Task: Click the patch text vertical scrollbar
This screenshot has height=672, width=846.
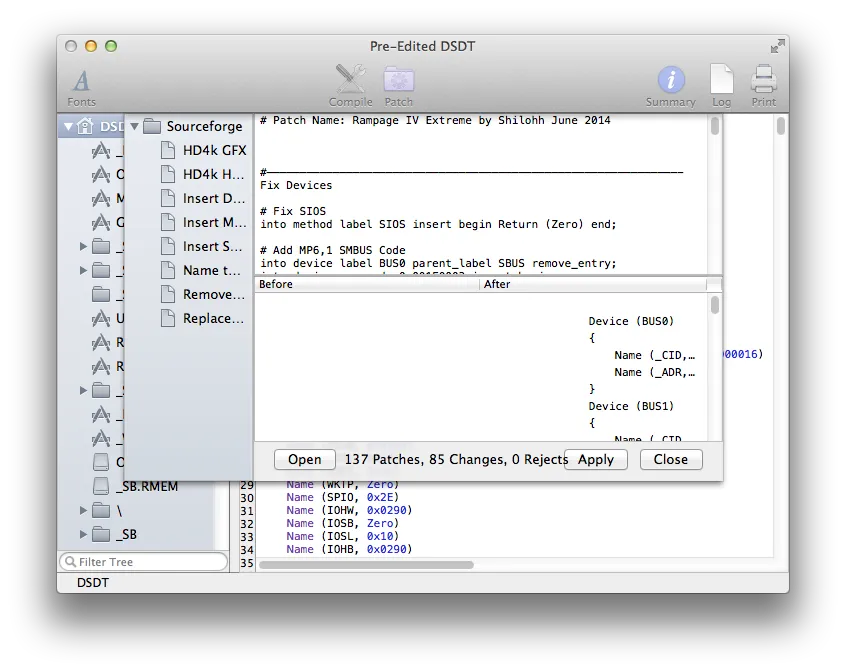Action: click(715, 127)
